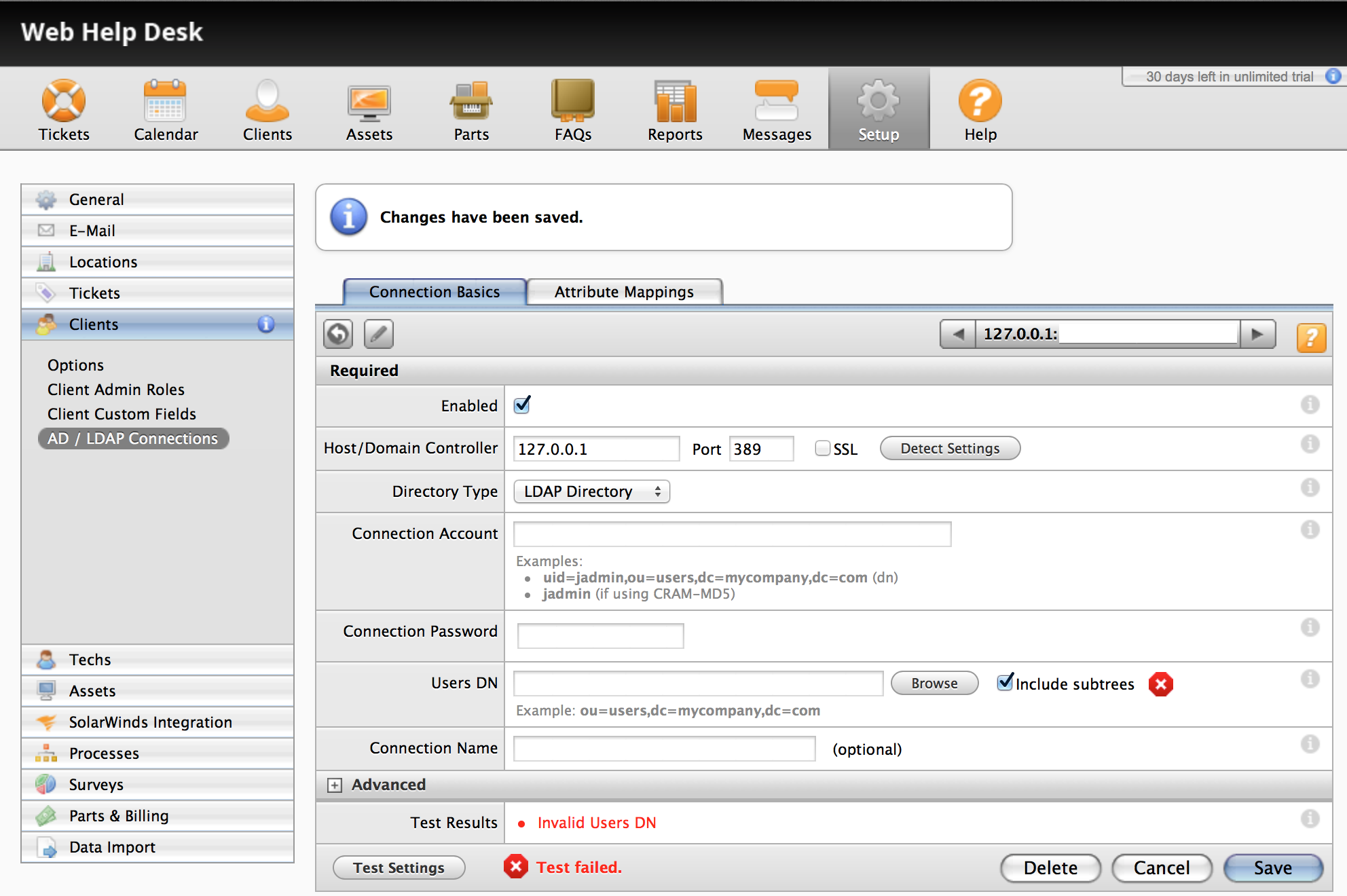Image resolution: width=1347 pixels, height=896 pixels.
Task: Toggle the Enabled checkbox
Action: [x=522, y=405]
